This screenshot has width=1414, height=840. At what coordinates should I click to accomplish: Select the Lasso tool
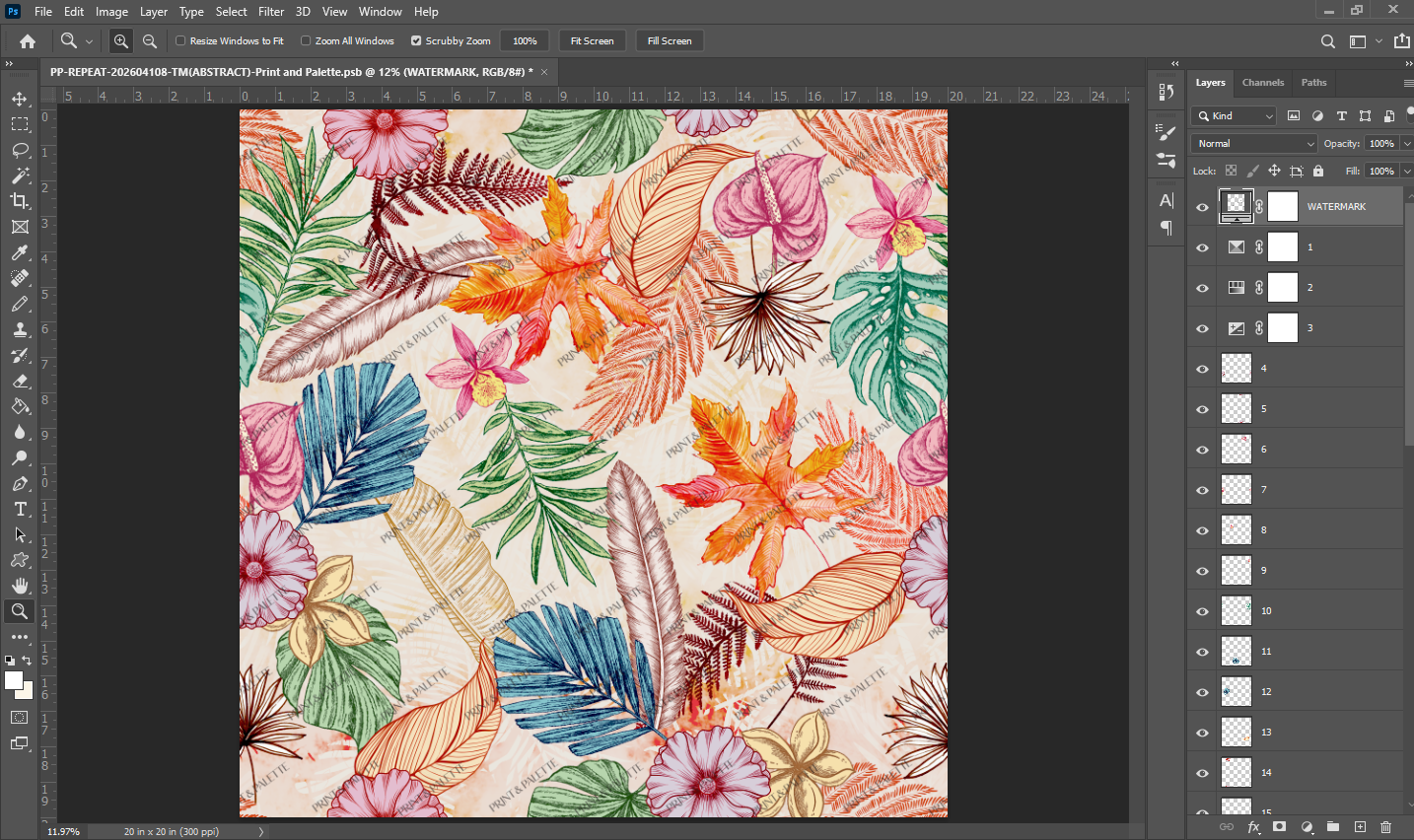click(x=20, y=150)
